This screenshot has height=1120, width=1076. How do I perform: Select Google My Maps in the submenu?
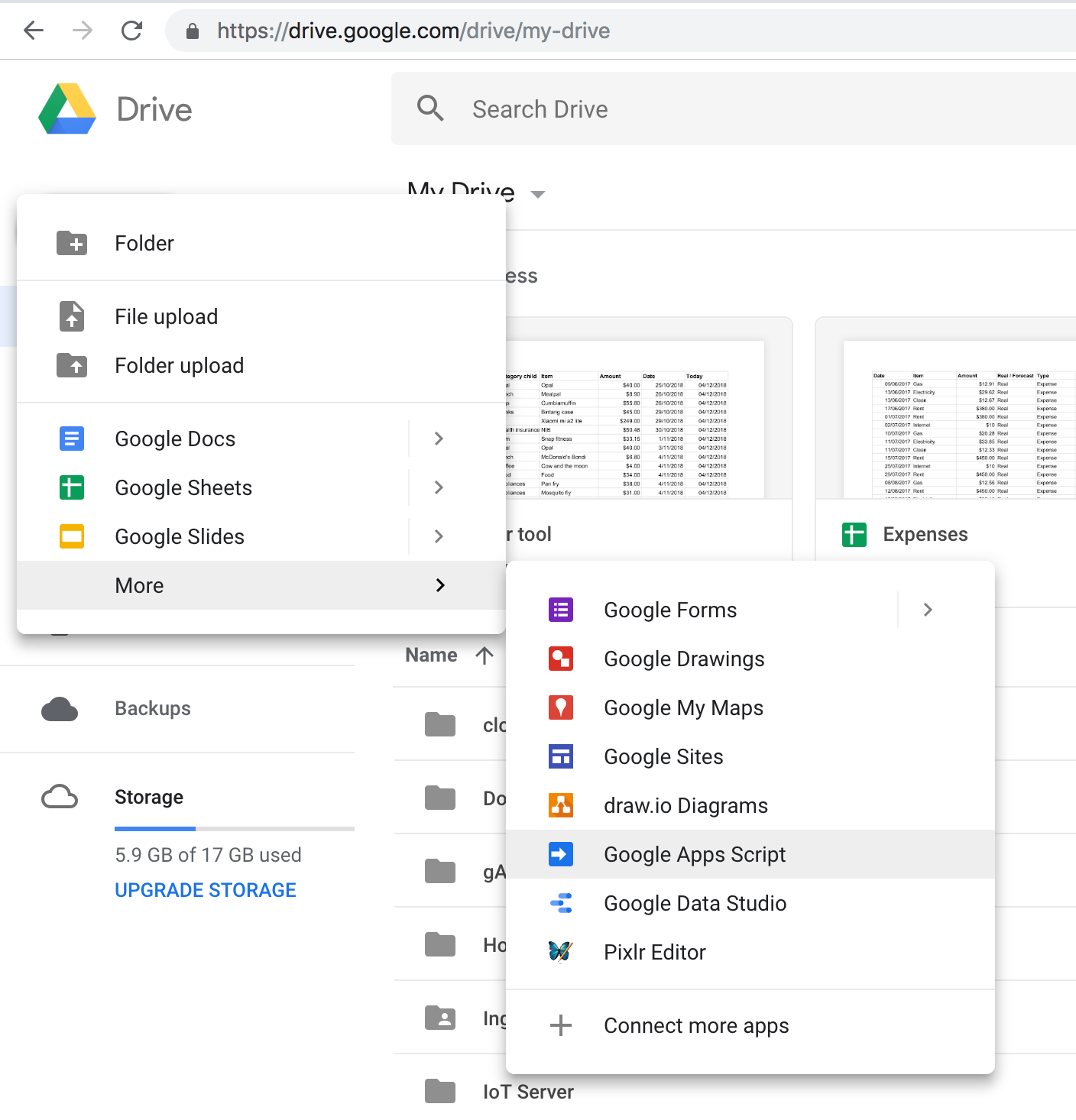click(x=750, y=707)
